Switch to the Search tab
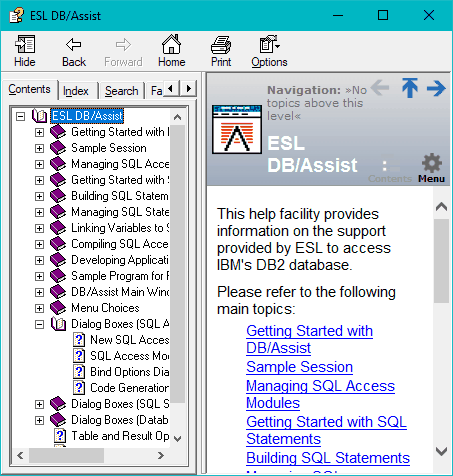 121,91
